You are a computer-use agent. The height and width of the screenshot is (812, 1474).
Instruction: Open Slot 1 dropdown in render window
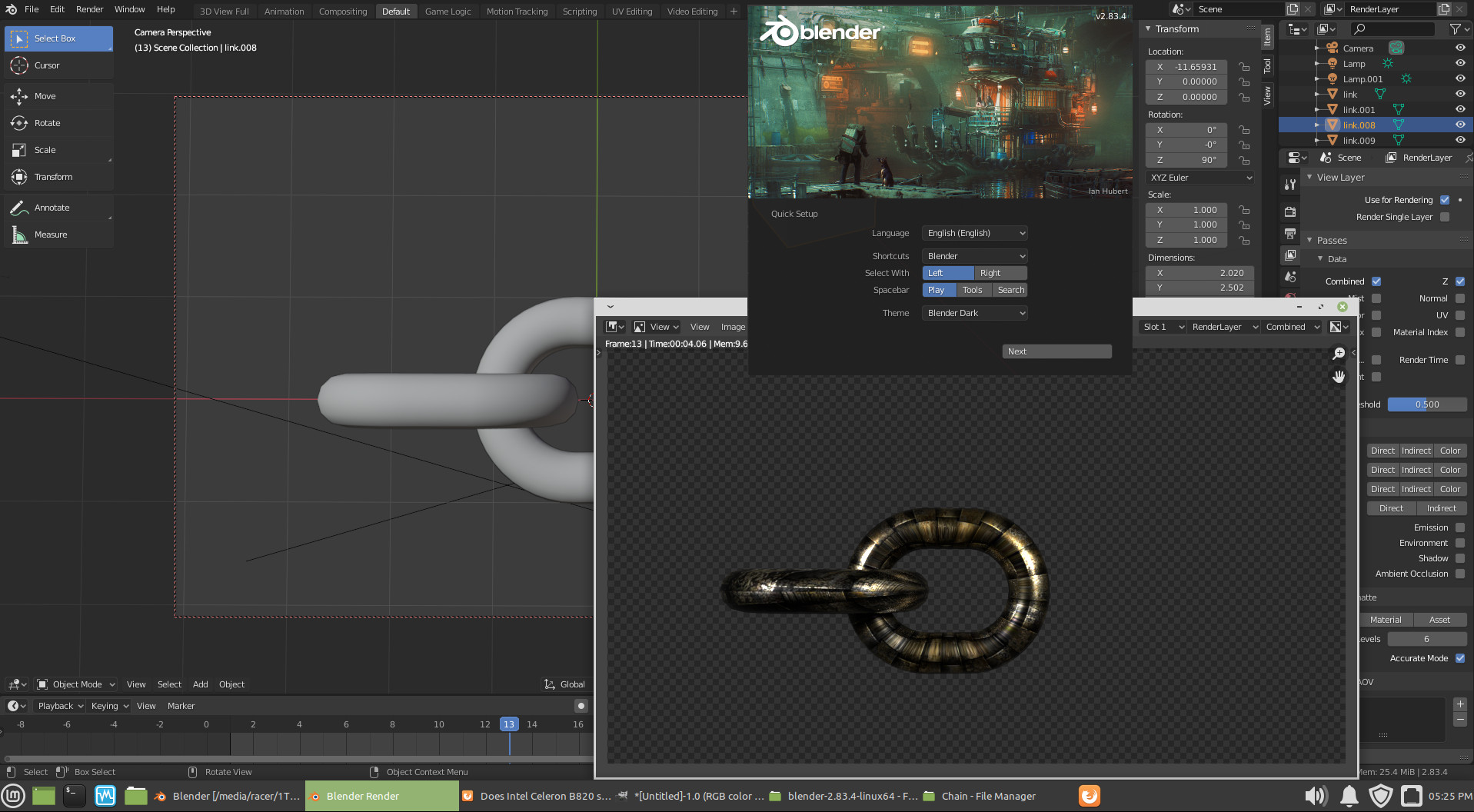point(1163,327)
